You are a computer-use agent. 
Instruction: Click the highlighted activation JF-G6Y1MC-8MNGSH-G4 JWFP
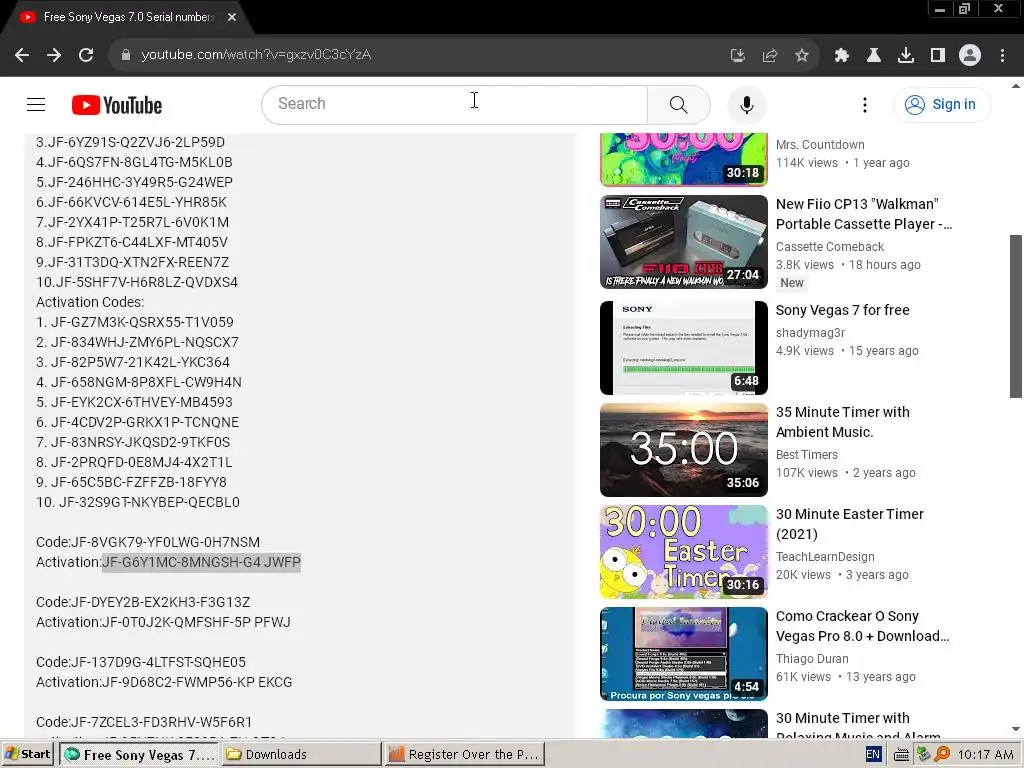[201, 562]
